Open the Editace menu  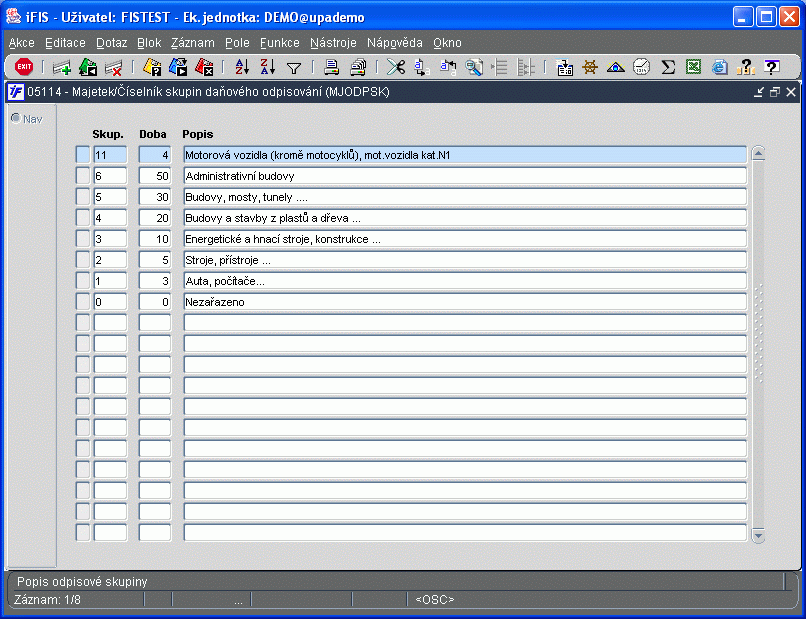tap(65, 43)
